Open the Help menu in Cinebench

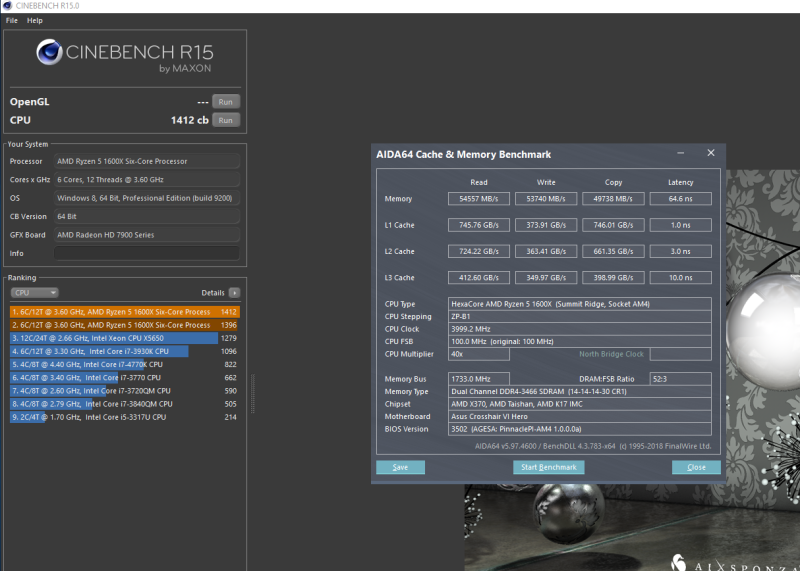pos(35,20)
